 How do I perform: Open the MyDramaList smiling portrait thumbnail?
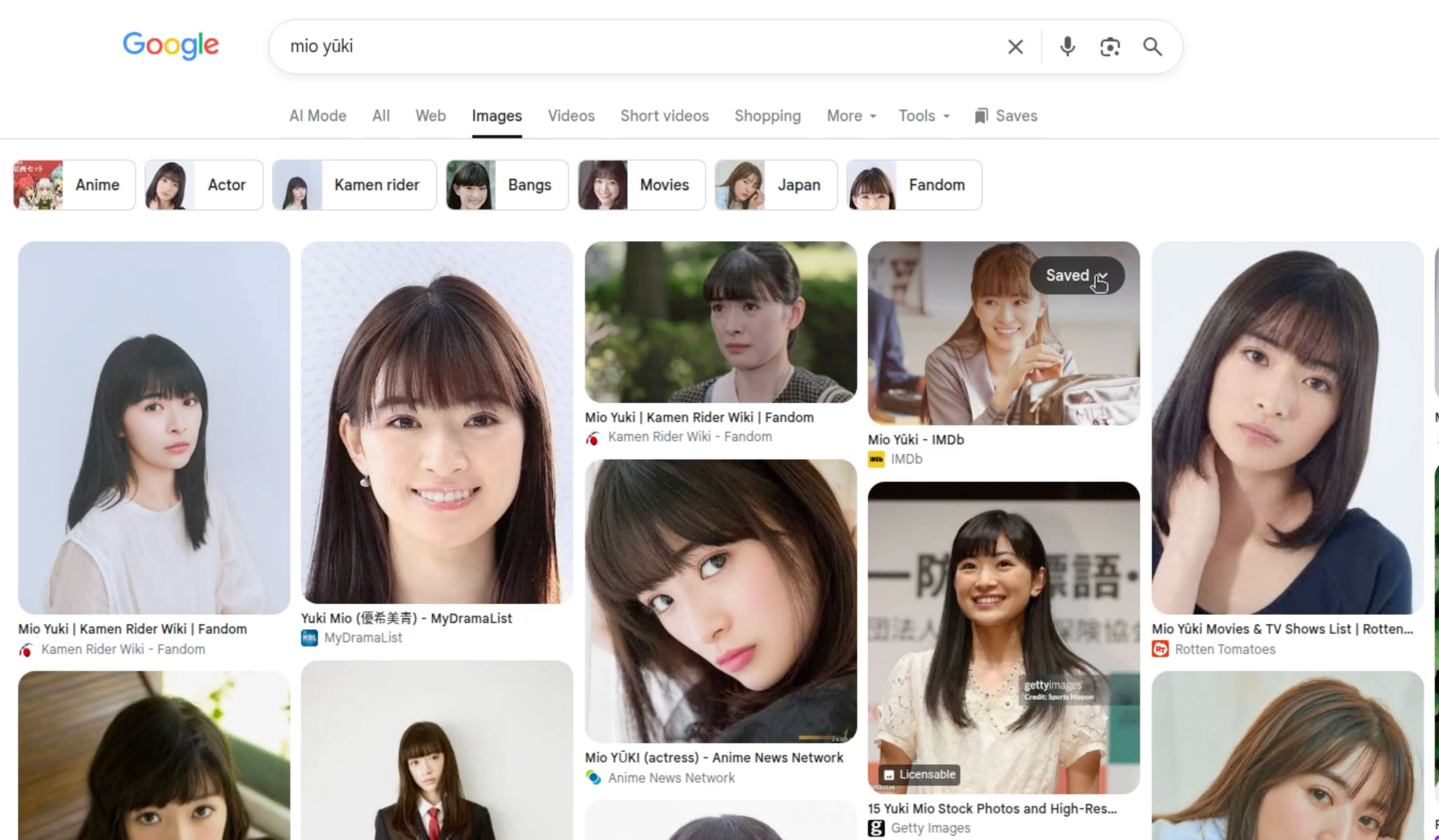(437, 423)
